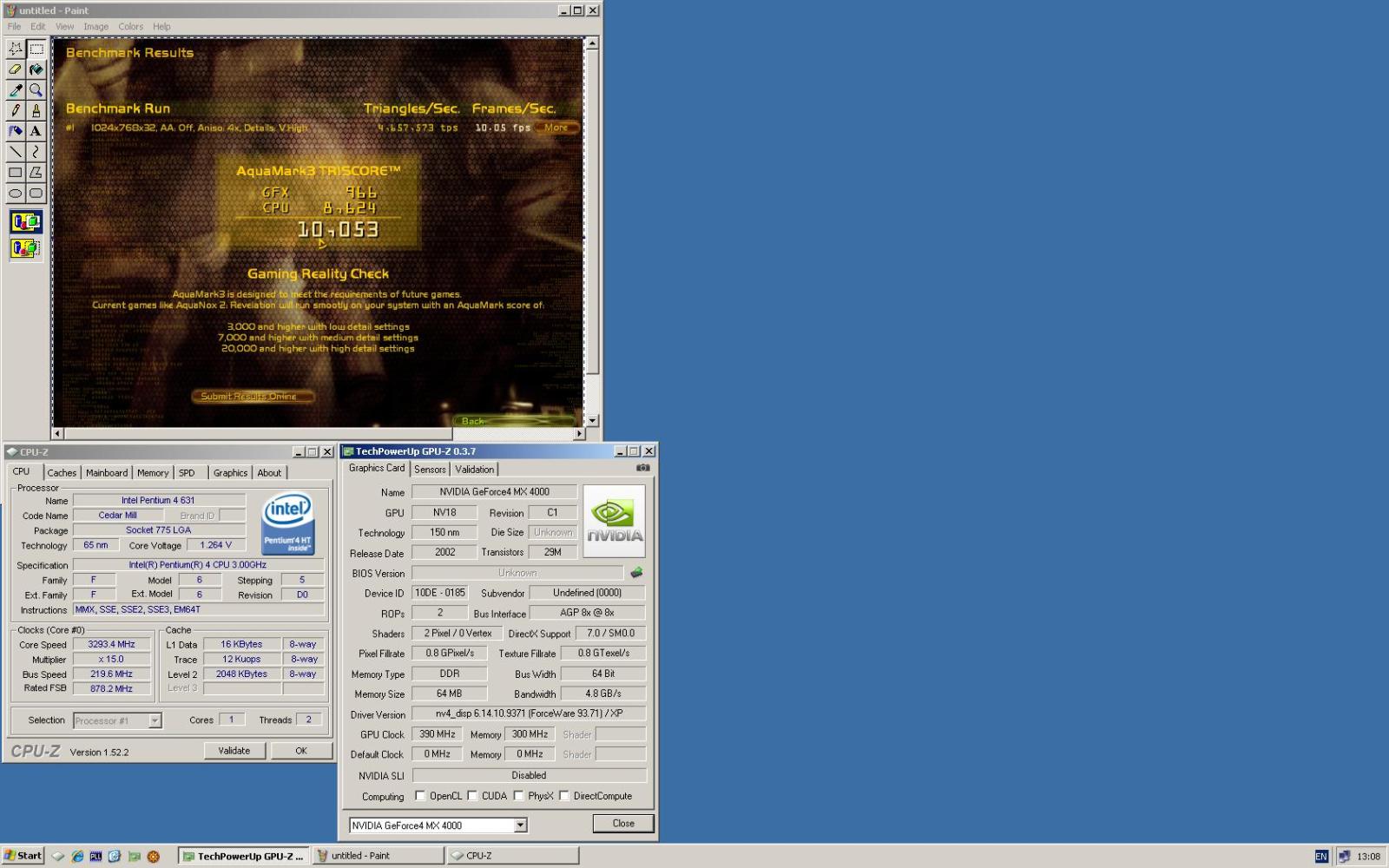Image resolution: width=1389 pixels, height=868 pixels.
Task: Click the Code Name value 'Cedar Mill'
Action: coord(117,516)
